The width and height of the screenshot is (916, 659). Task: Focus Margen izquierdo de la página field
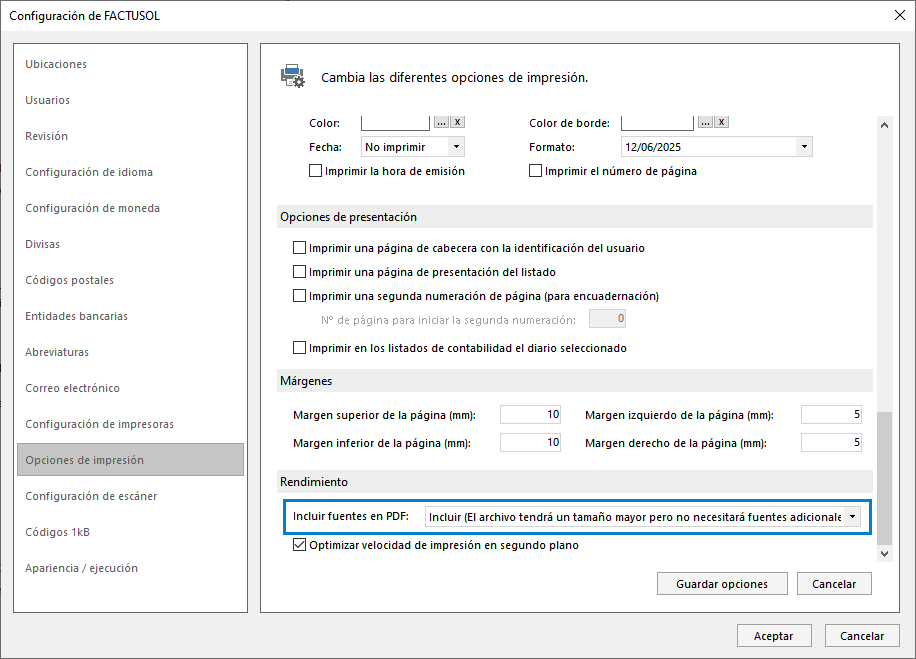831,415
